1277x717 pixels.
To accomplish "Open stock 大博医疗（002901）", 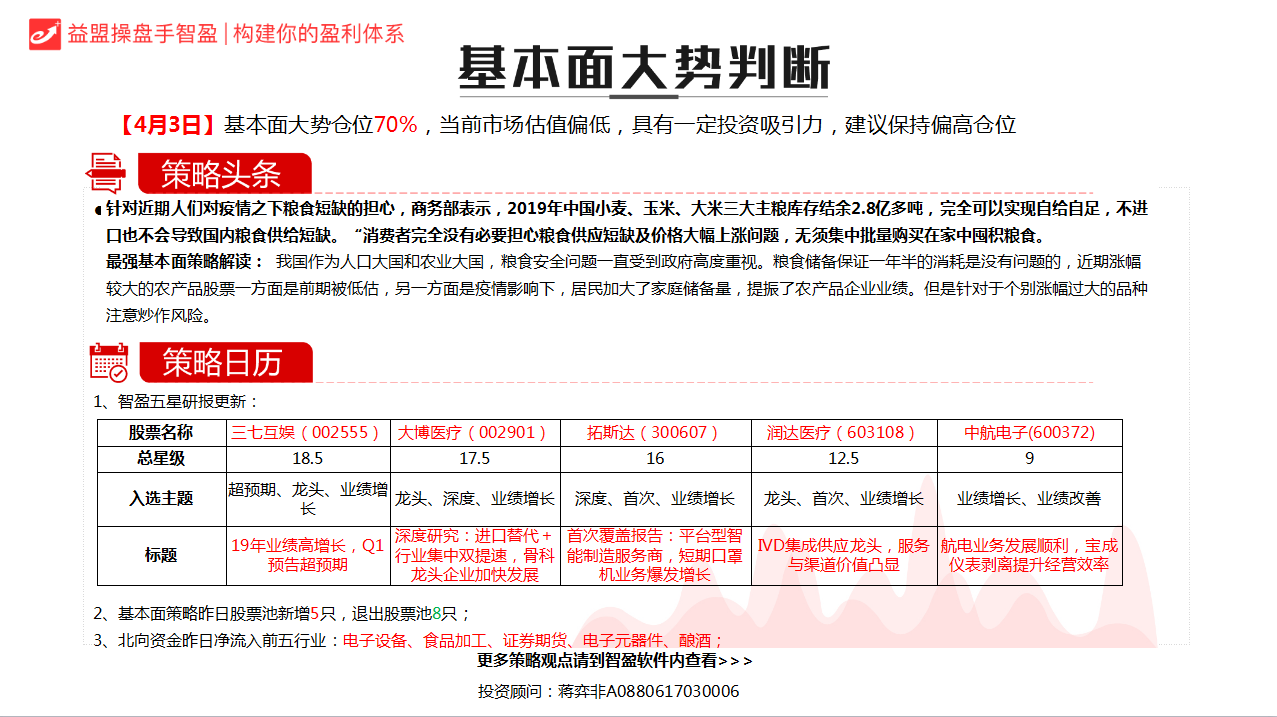I will pyautogui.click(x=474, y=433).
